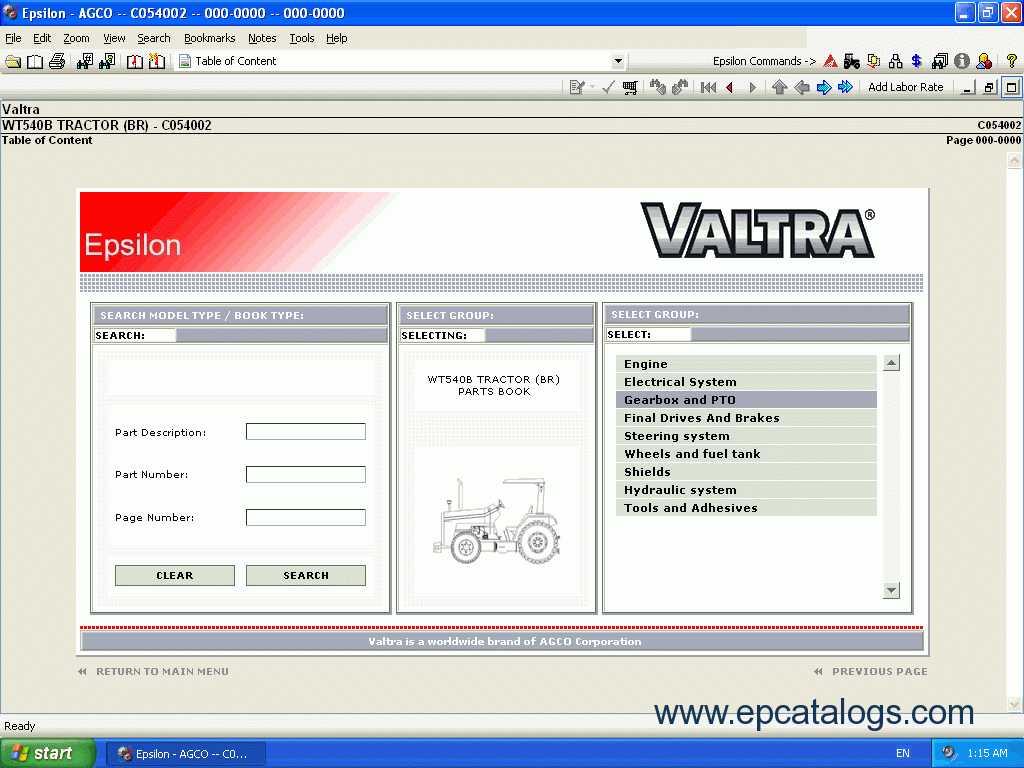Open the small dropdown beside the note icon

click(592, 87)
